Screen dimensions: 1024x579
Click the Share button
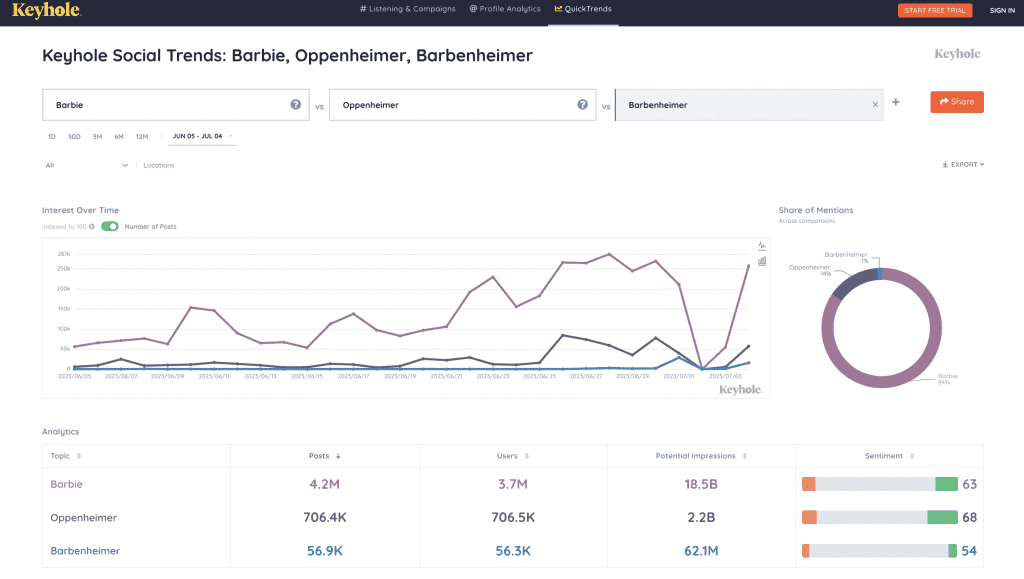tap(957, 102)
